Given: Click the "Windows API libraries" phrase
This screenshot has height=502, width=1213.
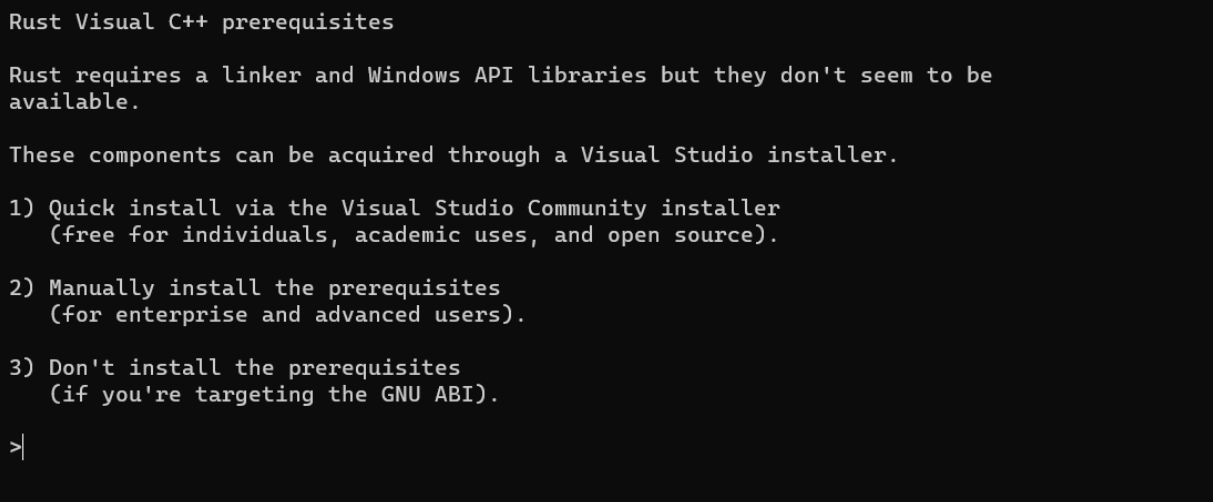Looking at the screenshot, I should click(x=507, y=75).
